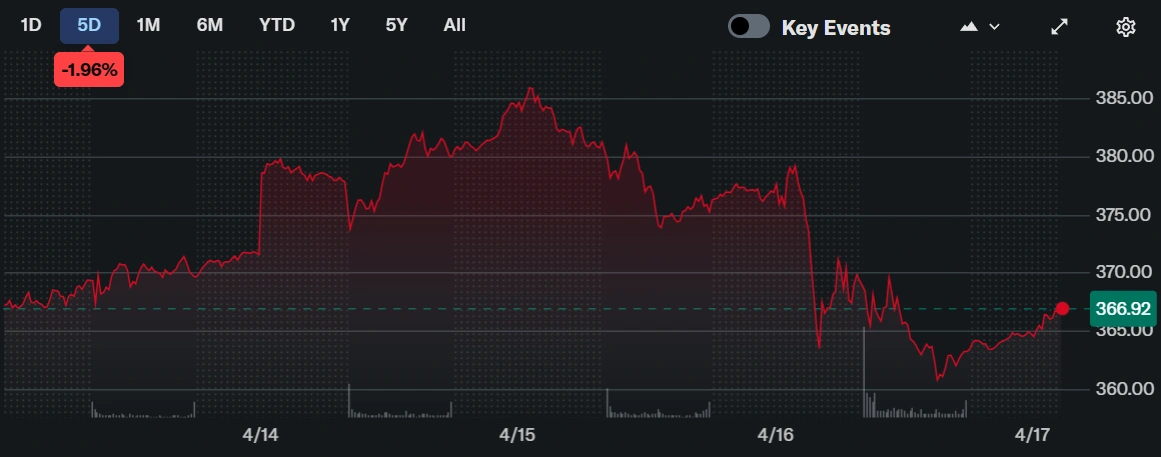
Task: Show the 1M time range
Action: [x=148, y=25]
